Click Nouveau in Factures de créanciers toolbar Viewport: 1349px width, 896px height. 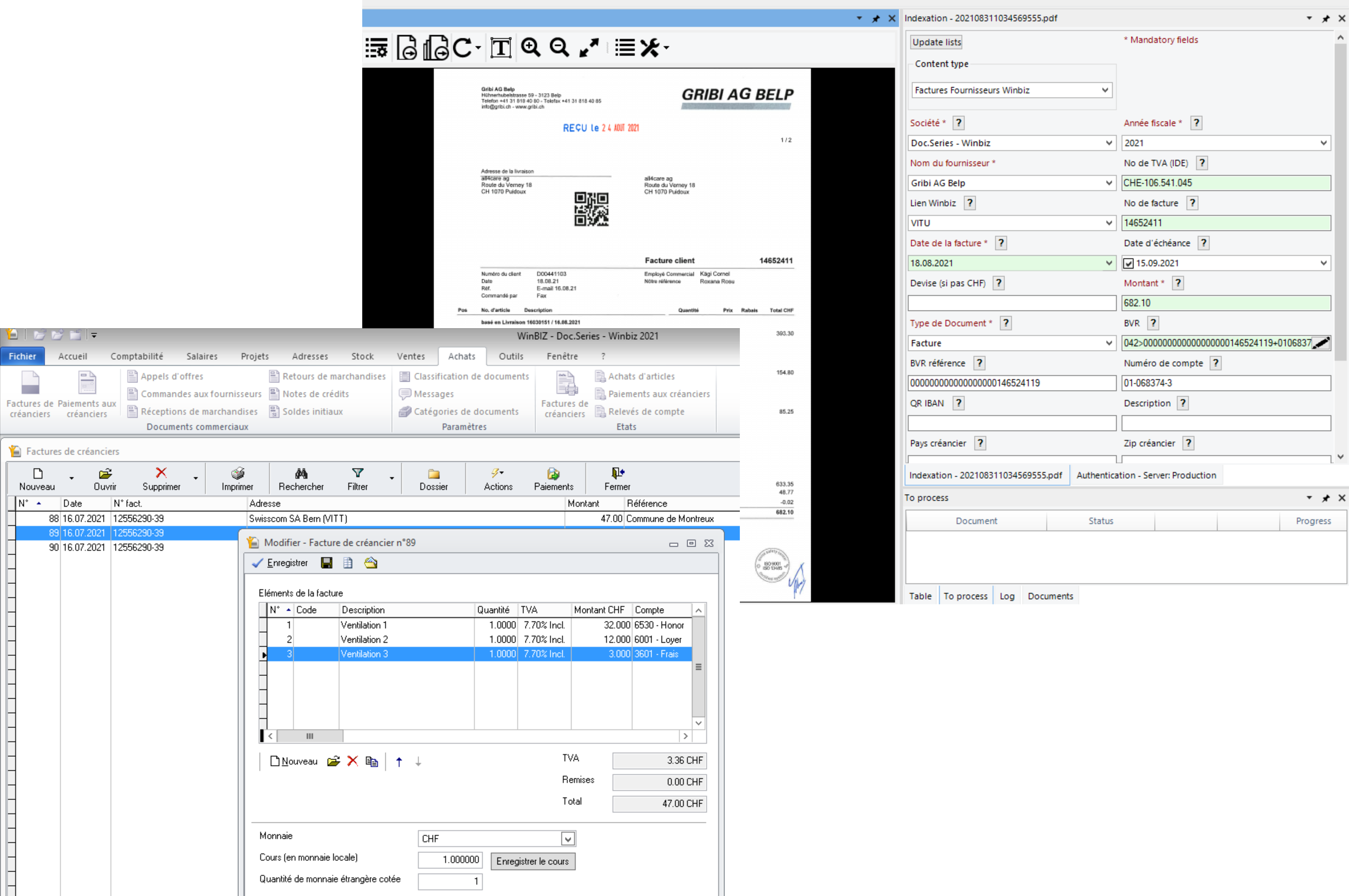click(37, 479)
